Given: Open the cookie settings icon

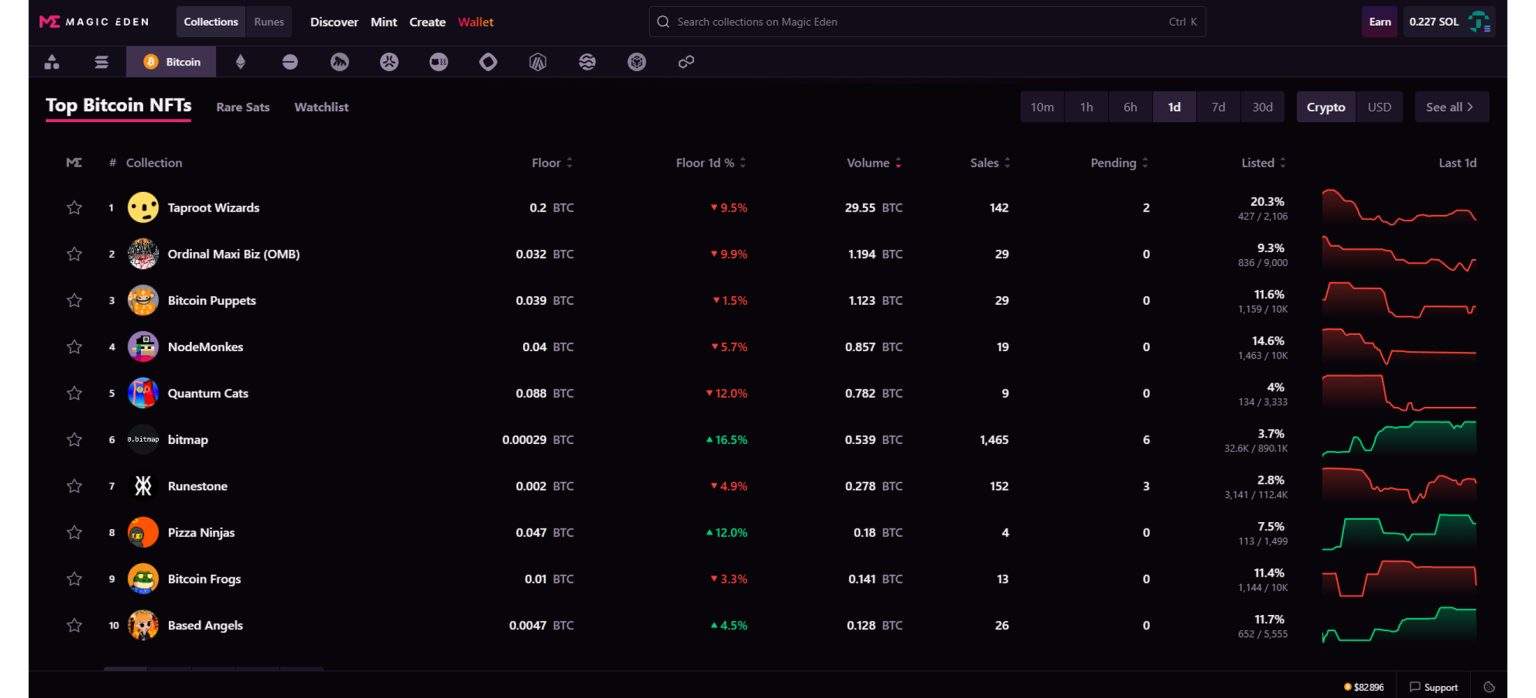Looking at the screenshot, I should 1489,687.
